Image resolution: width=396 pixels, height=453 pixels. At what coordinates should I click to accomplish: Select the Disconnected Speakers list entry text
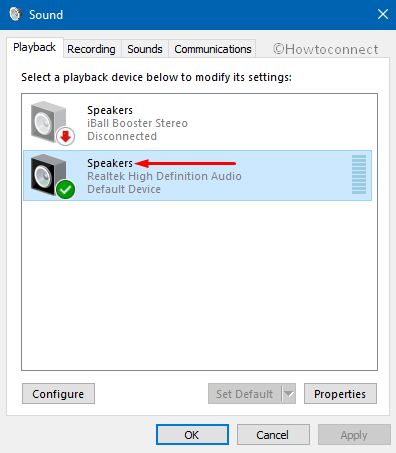click(137, 123)
